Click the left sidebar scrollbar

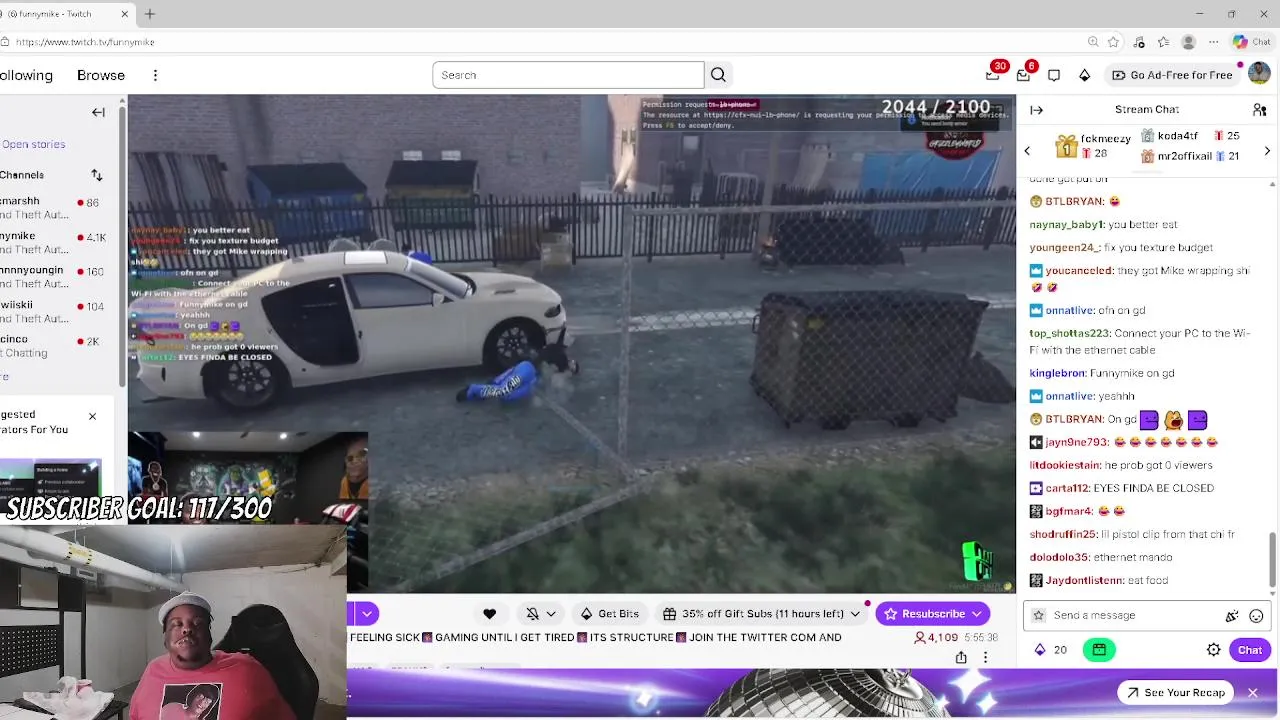pos(123,245)
